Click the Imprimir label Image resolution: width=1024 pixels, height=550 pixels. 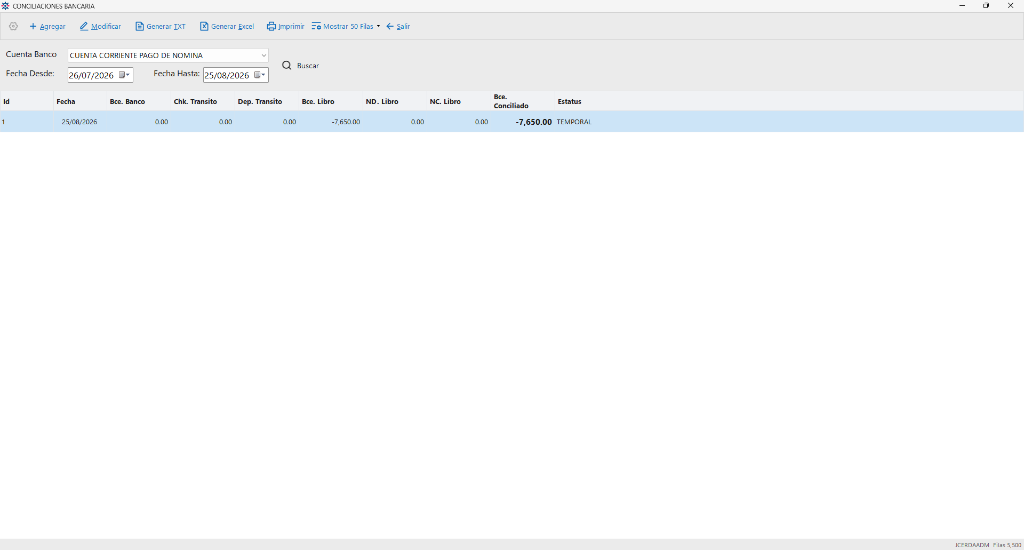click(291, 27)
